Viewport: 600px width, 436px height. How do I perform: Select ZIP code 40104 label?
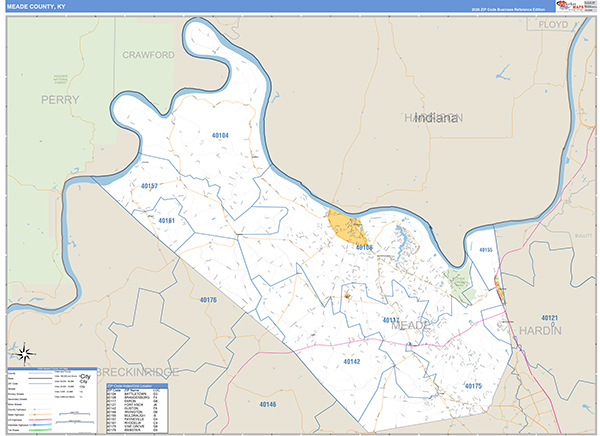(x=220, y=134)
